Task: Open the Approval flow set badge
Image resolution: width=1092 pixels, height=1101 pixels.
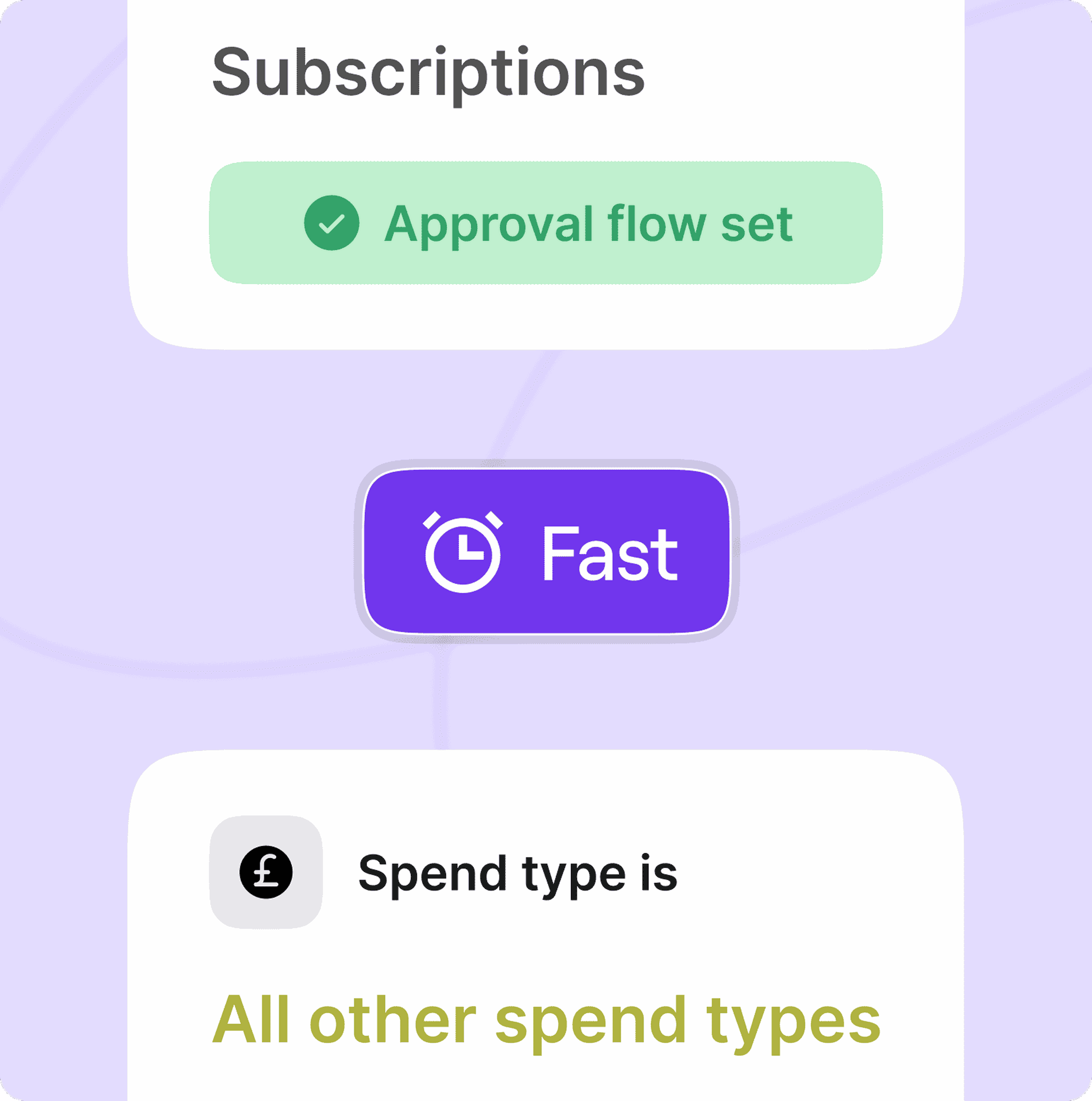Action: 546,223
